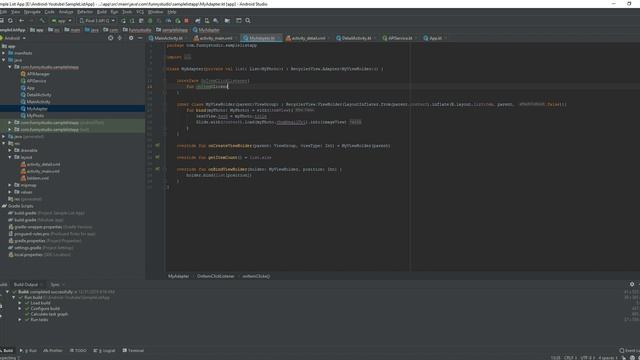Click the Make Project hammer icon

(x=42, y=20)
